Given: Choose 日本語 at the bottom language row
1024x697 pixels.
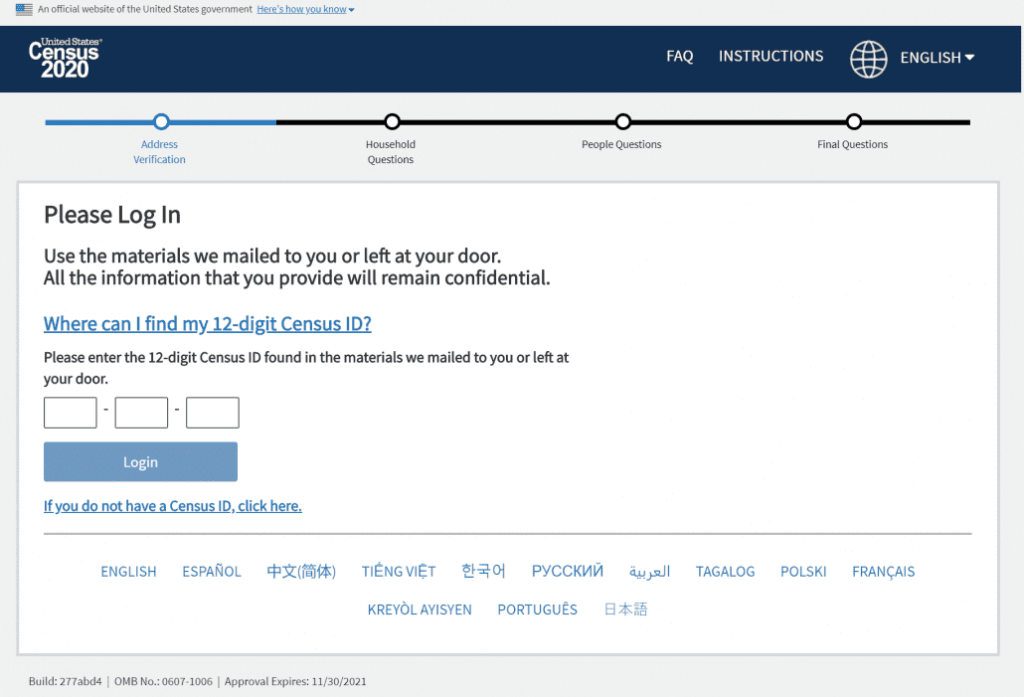Looking at the screenshot, I should click(625, 608).
